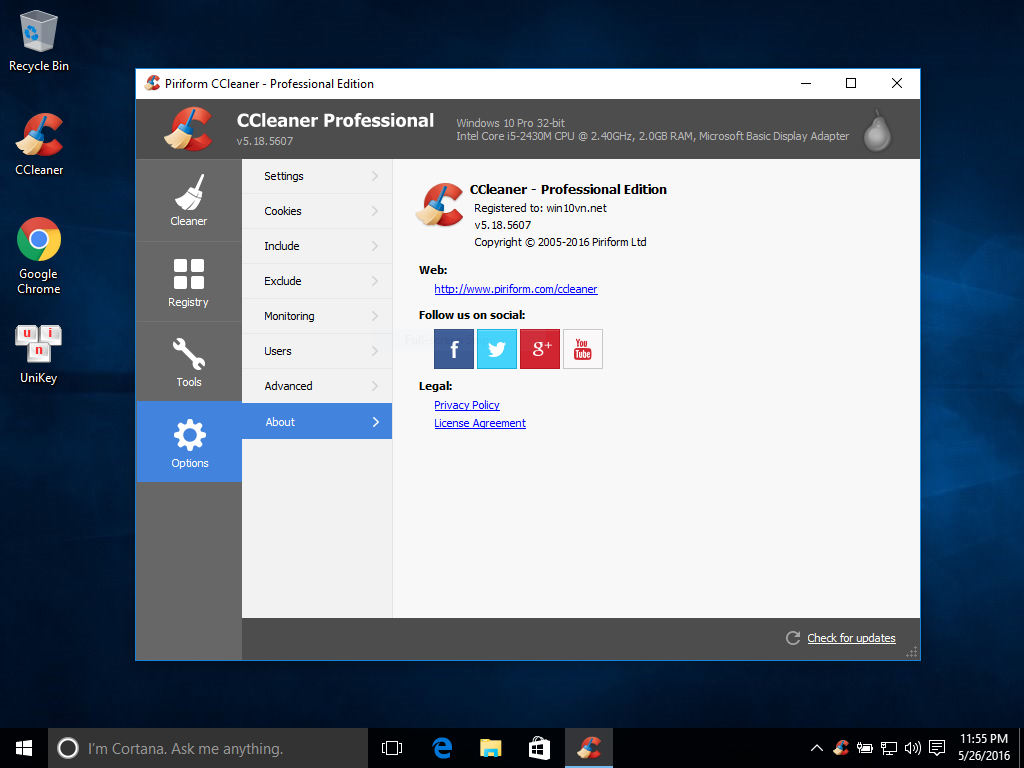Click Check for updates link
1024x768 pixels.
point(851,638)
